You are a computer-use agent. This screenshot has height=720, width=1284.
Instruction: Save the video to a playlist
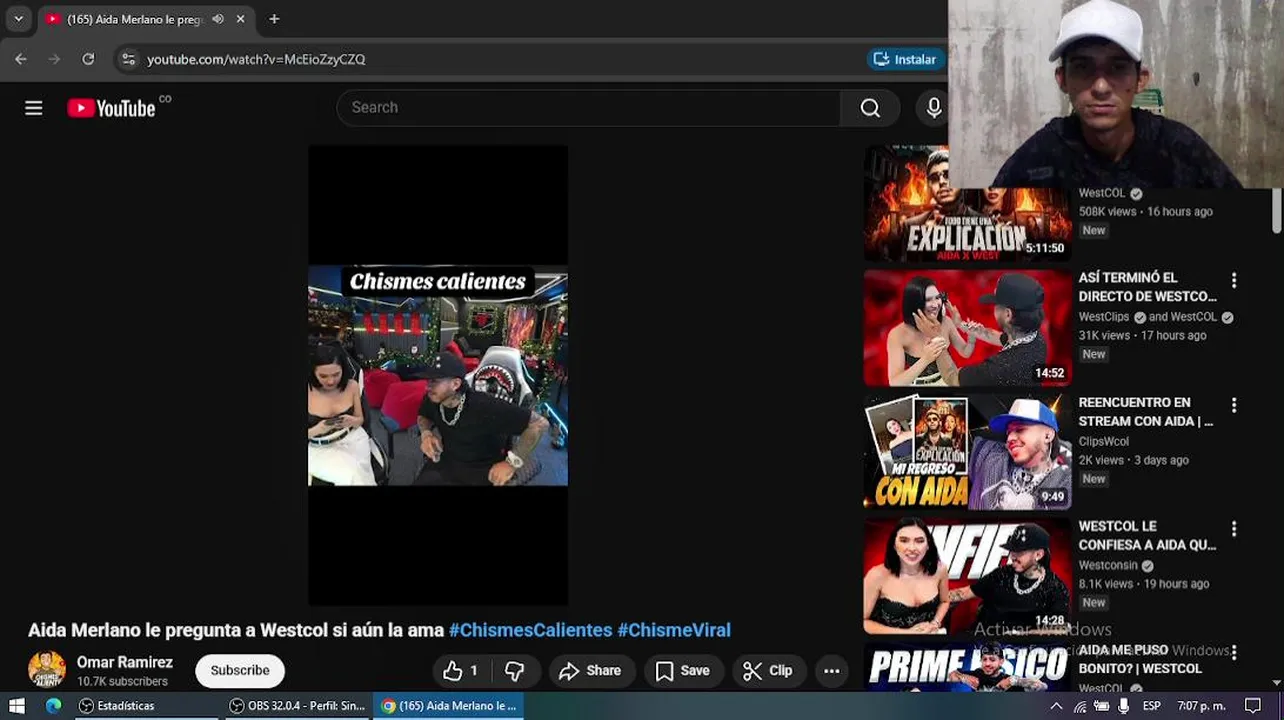click(x=683, y=671)
